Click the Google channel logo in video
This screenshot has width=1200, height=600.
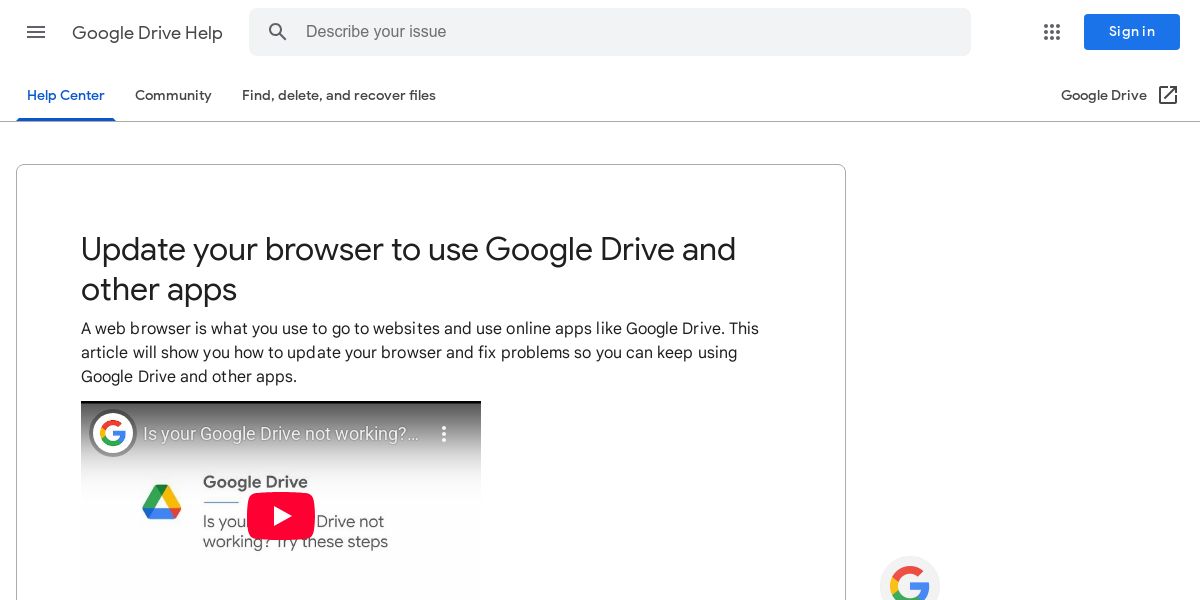point(113,434)
